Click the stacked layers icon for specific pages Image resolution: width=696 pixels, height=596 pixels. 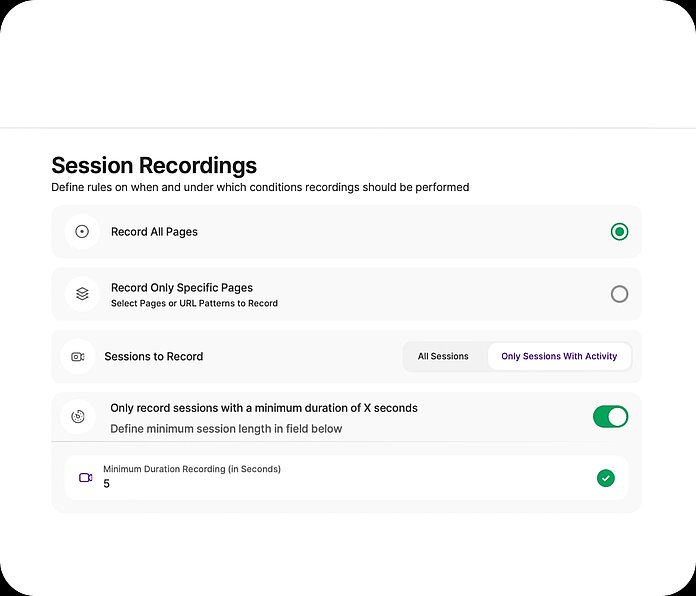pyautogui.click(x=82, y=294)
